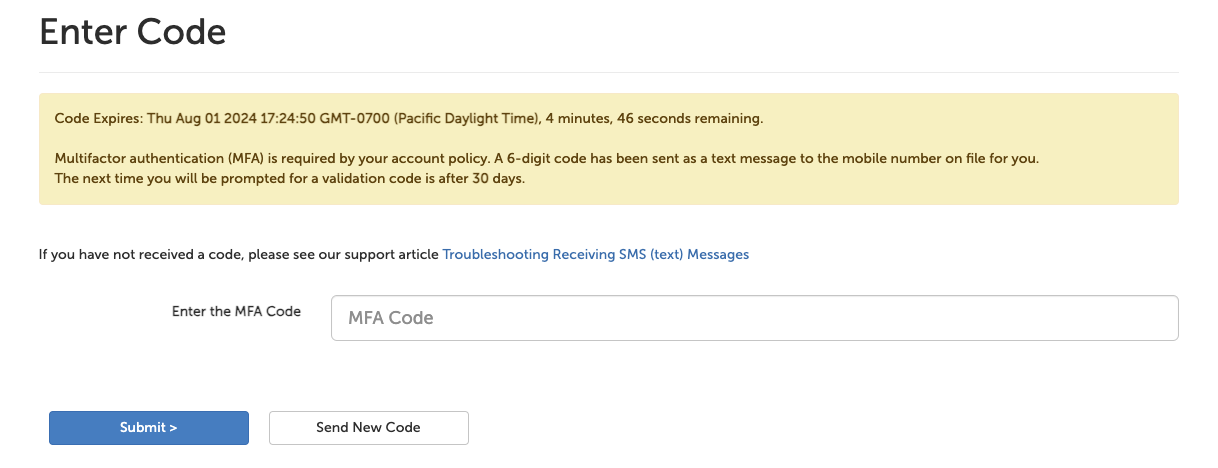Click 'If you have not received a code' text
Screen dimensions: 1218x468
[140, 255]
